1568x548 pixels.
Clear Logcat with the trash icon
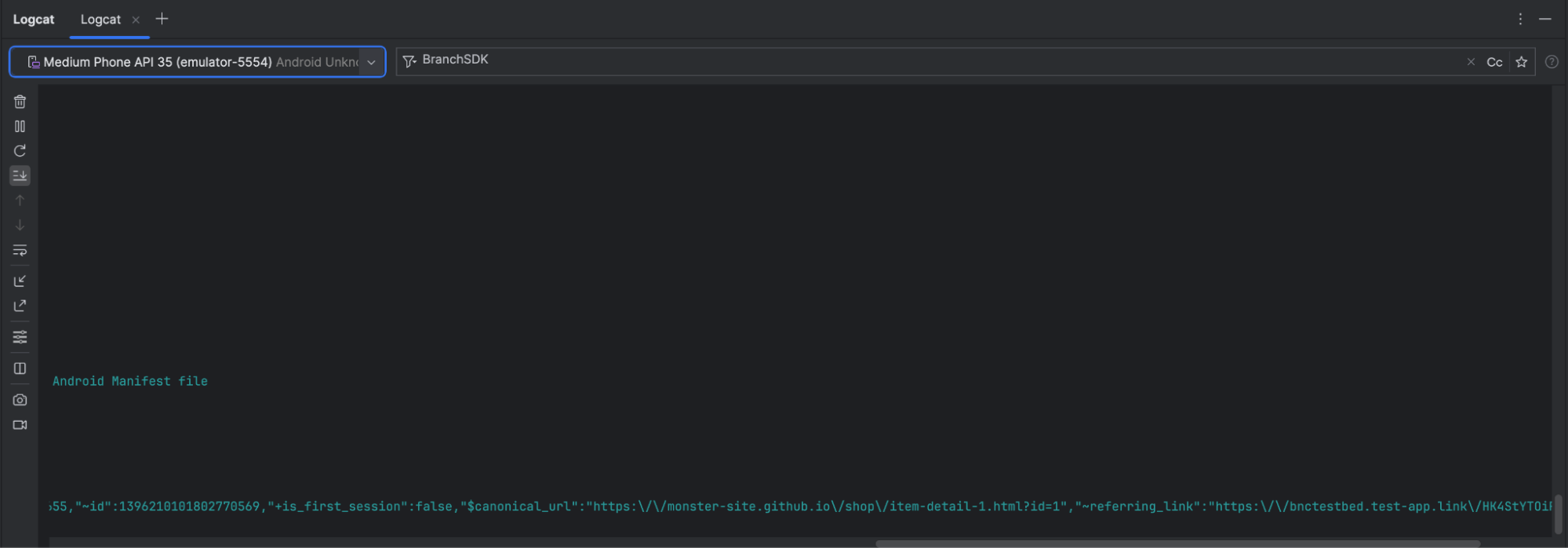click(x=20, y=102)
